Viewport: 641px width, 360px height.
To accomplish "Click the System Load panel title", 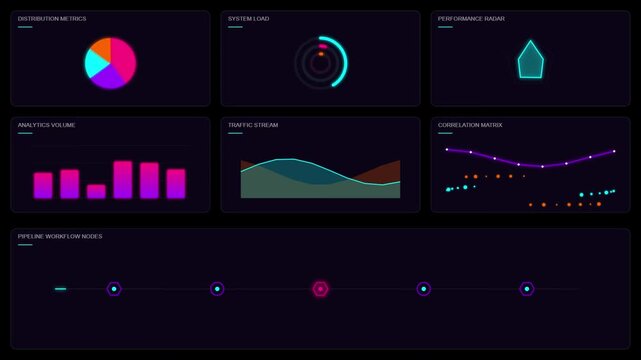I will click(x=249, y=19).
